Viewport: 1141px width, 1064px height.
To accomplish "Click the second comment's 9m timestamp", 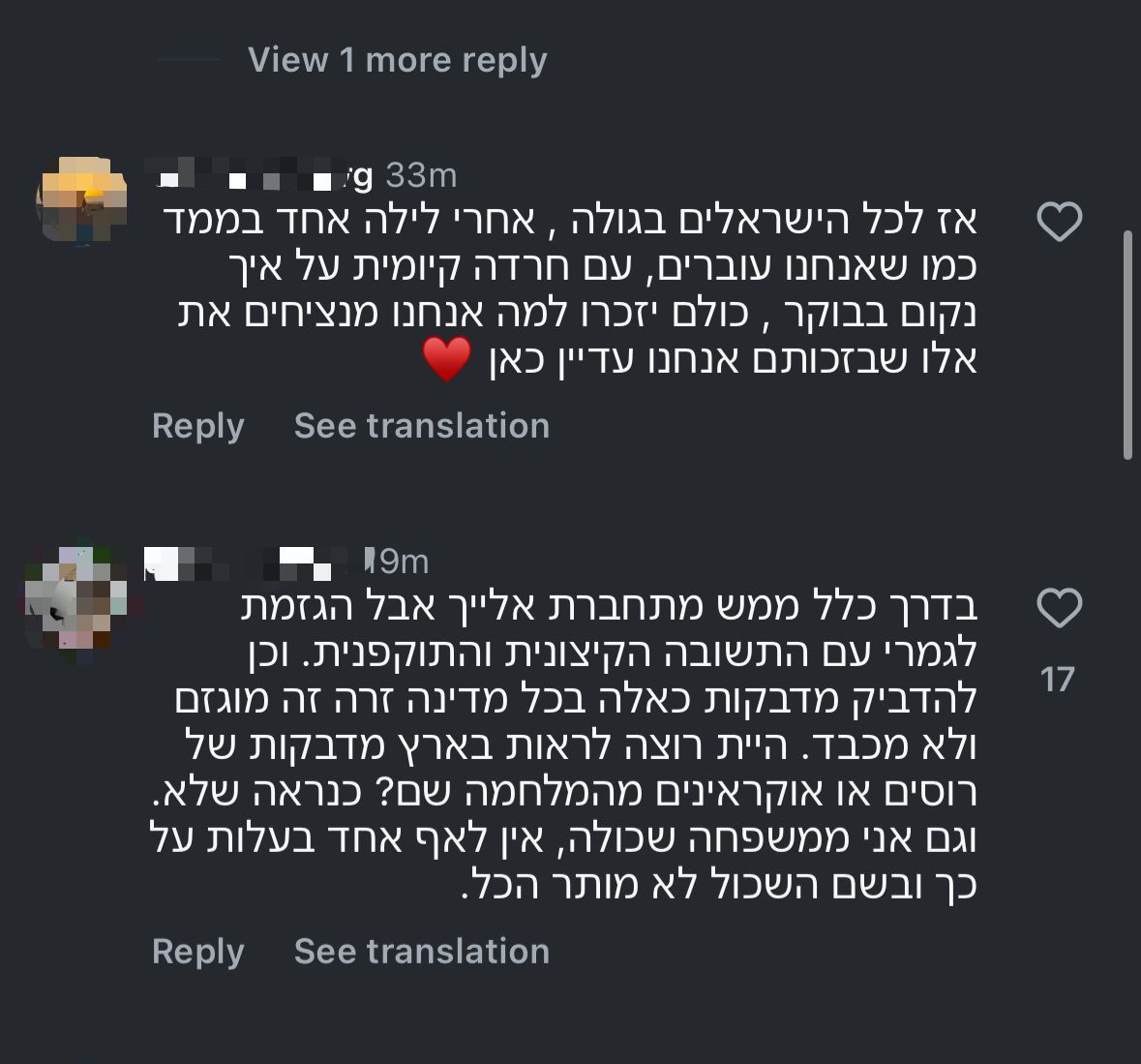I will click(399, 562).
